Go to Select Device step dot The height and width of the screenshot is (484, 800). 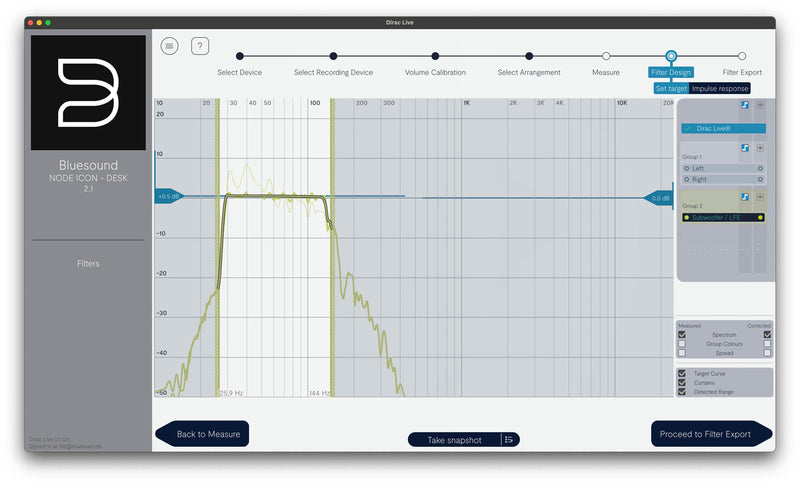tap(240, 56)
